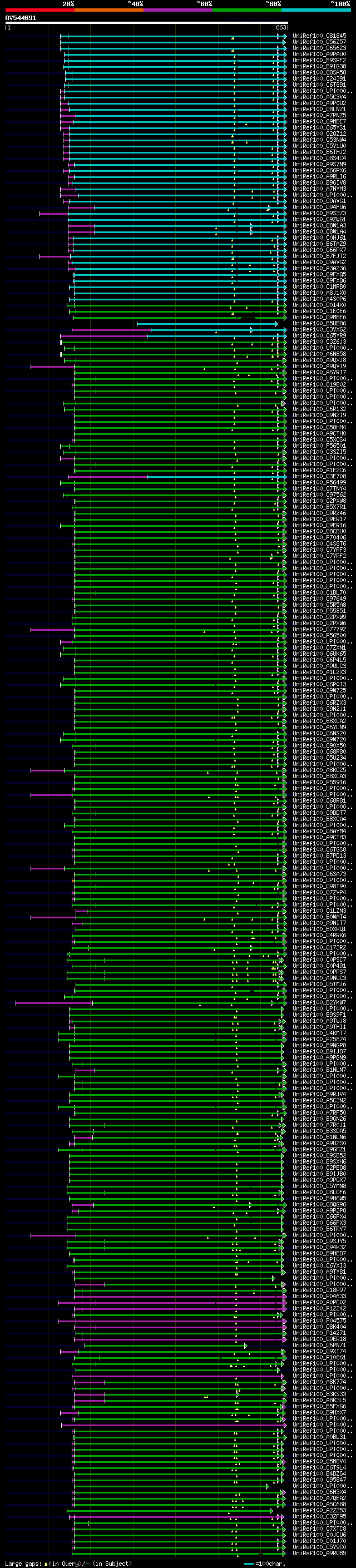Select the UniRef100_P14271 label

coord(319,1332)
